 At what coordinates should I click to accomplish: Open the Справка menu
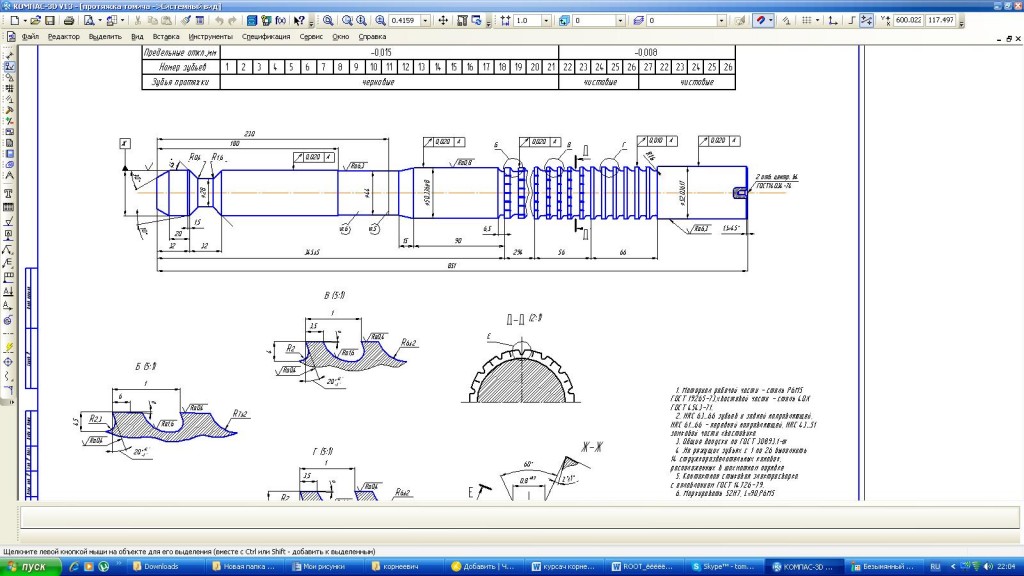click(x=372, y=37)
